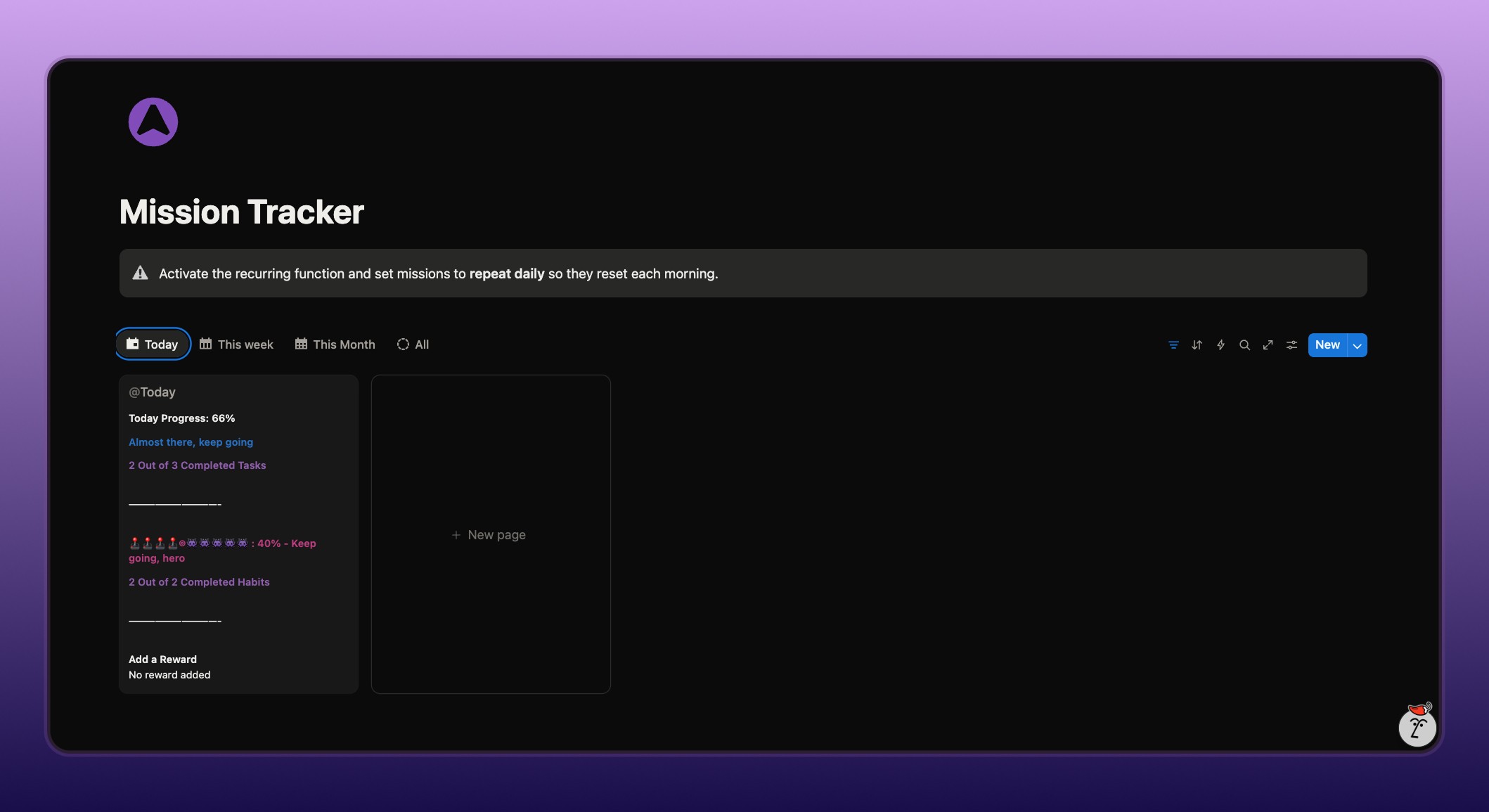Click the Mission Tracker page title
1489x812 pixels.
(241, 212)
